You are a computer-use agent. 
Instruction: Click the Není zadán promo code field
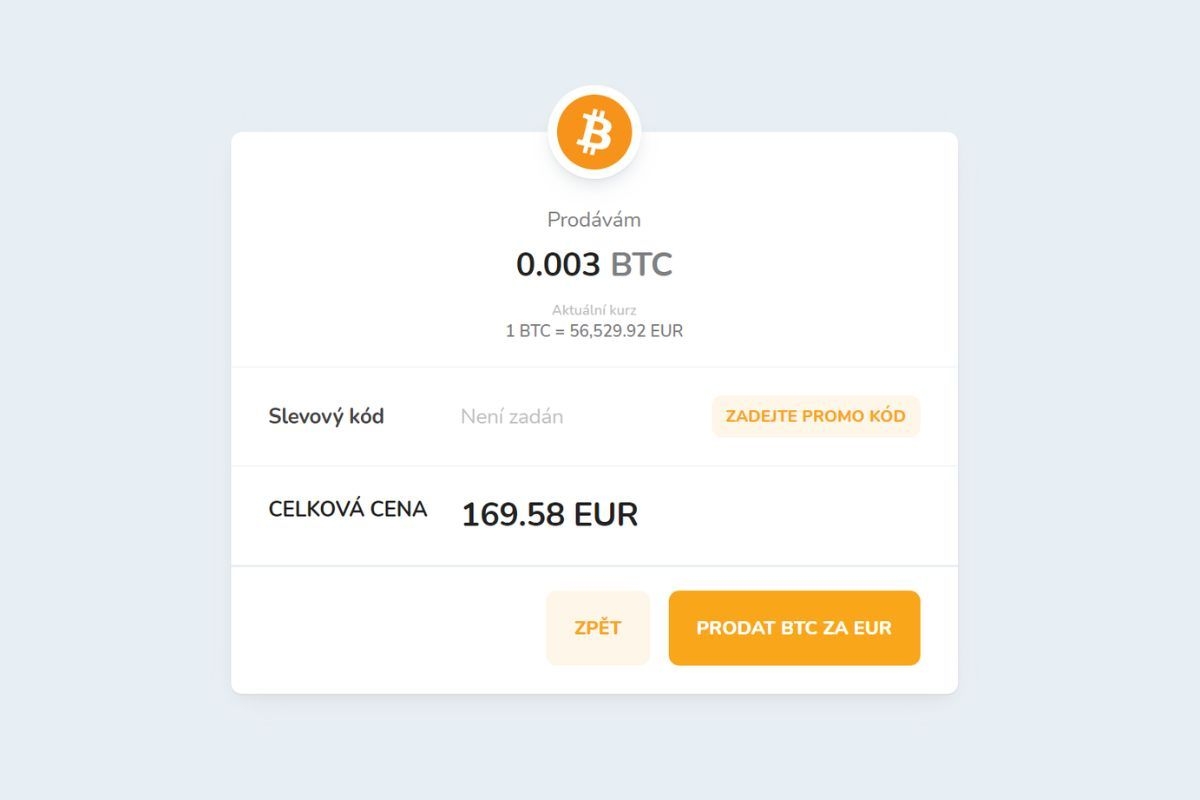[x=512, y=417]
